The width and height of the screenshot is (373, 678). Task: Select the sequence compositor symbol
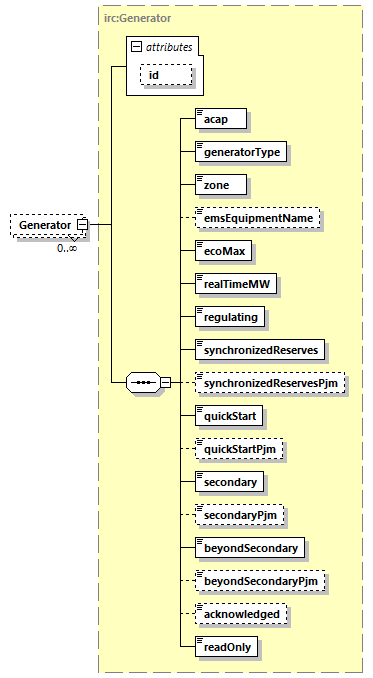click(143, 382)
